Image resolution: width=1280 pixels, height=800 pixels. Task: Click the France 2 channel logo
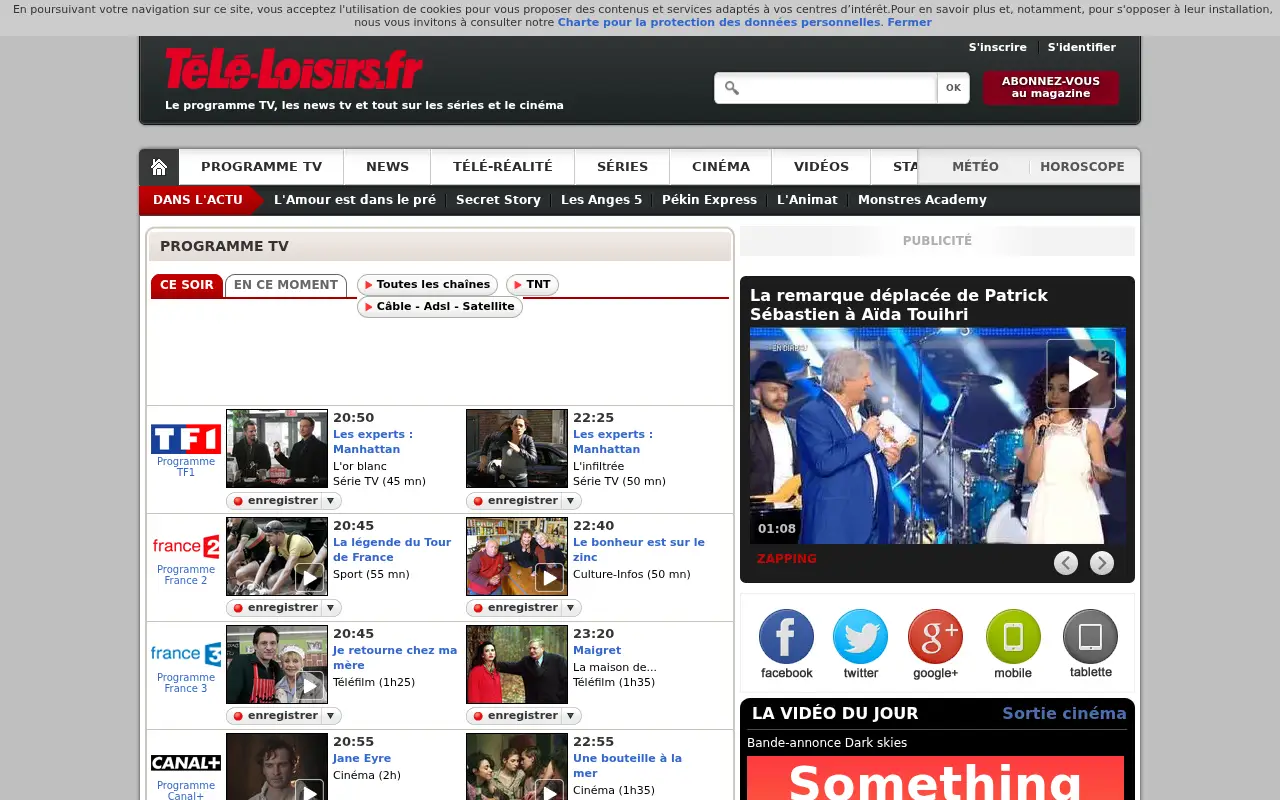click(186, 547)
